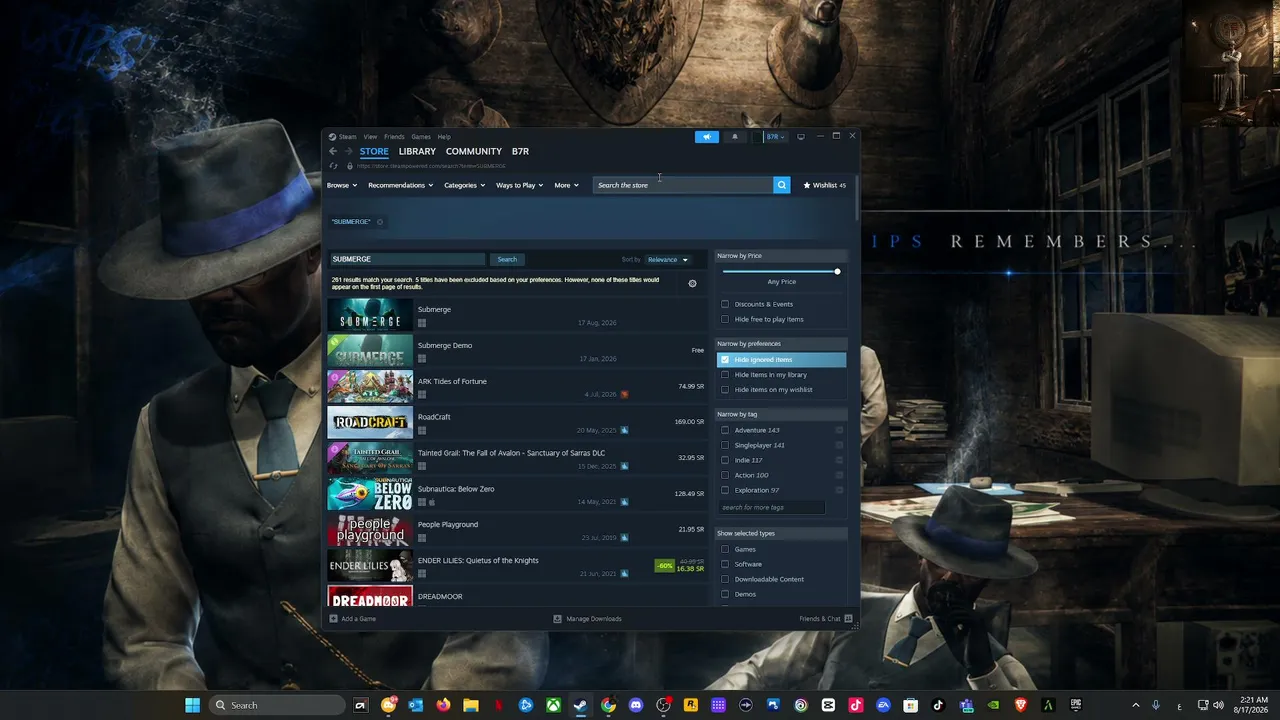Open the Xbox app in taskbar
Viewport: 1280px width, 720px height.
(x=553, y=705)
